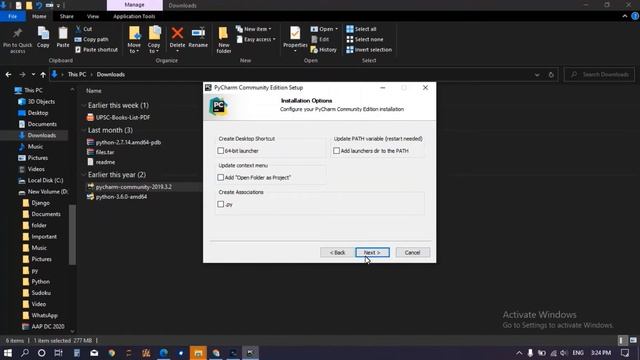Go up one folder level
Viewport: 640px width, 360px height.
pyautogui.click(x=43, y=74)
